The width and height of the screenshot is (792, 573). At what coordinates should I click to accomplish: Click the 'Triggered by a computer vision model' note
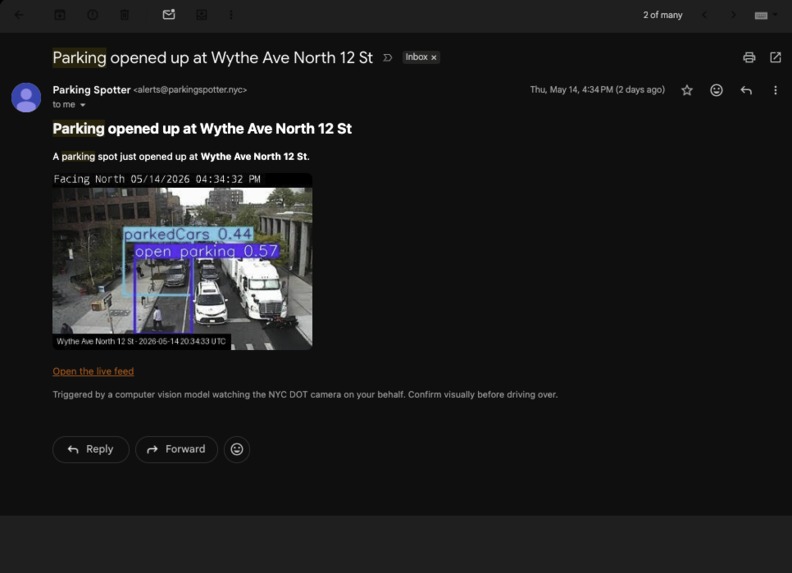coord(305,395)
